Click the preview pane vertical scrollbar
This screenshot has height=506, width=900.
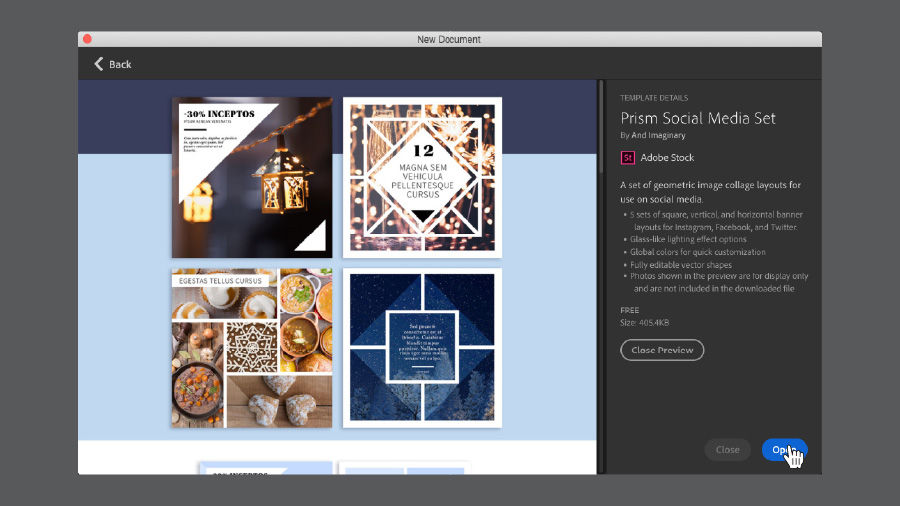[x=601, y=126]
